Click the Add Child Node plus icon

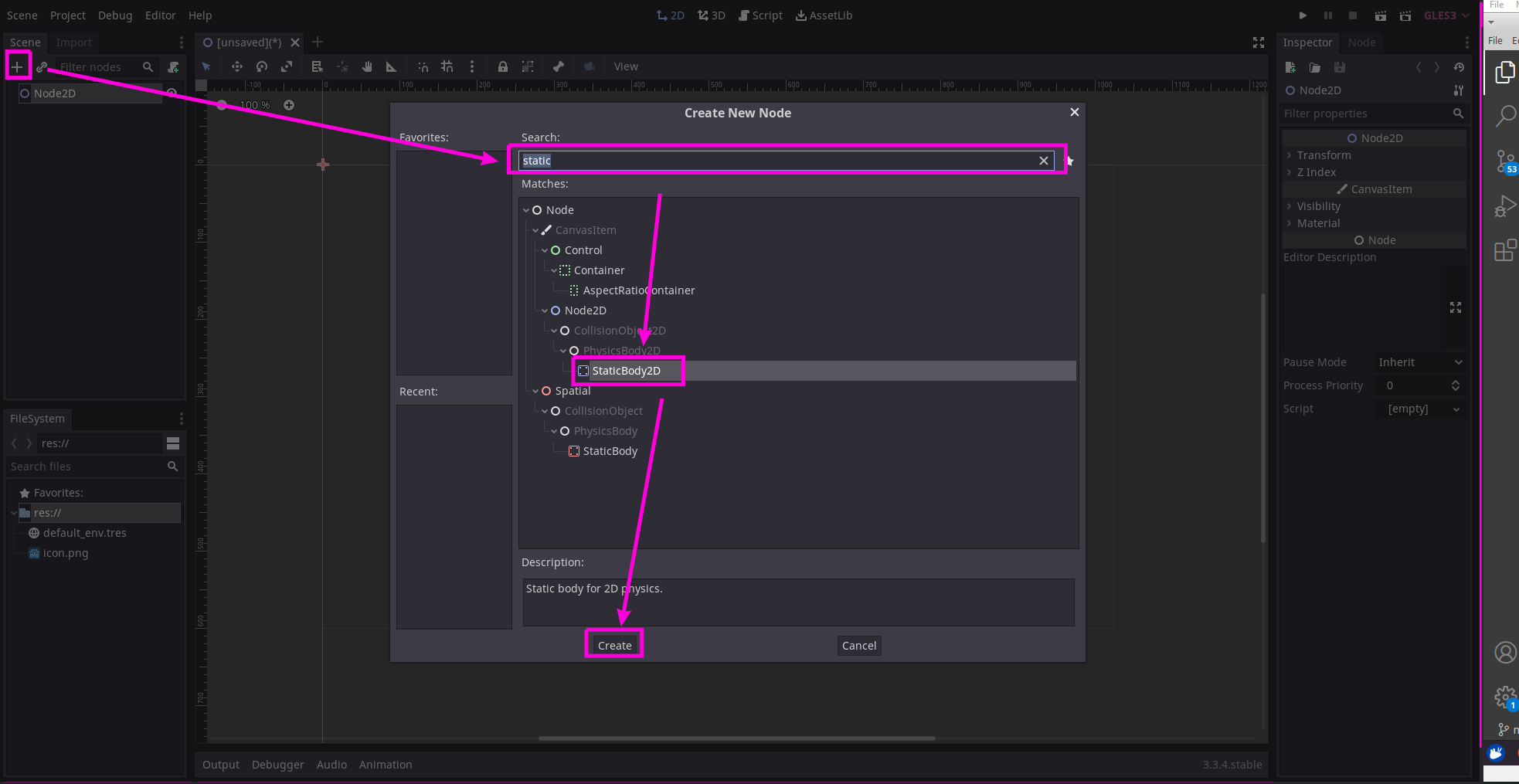[17, 66]
